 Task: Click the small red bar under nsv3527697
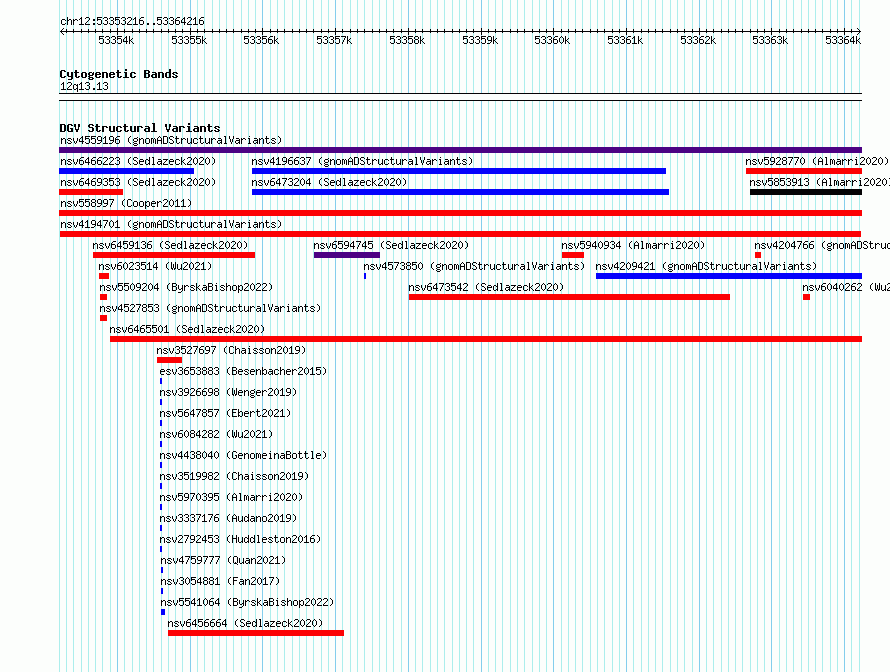169,360
